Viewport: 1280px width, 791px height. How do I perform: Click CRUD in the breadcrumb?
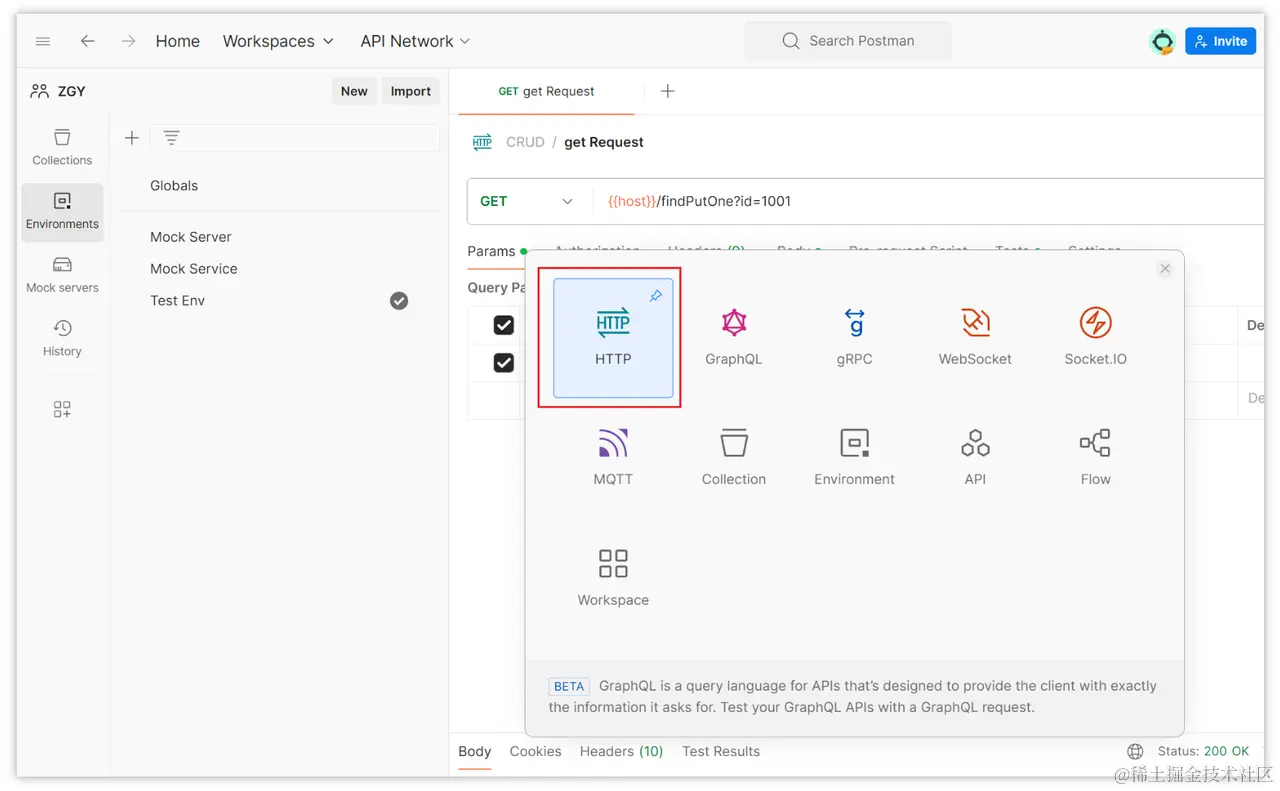coord(525,142)
